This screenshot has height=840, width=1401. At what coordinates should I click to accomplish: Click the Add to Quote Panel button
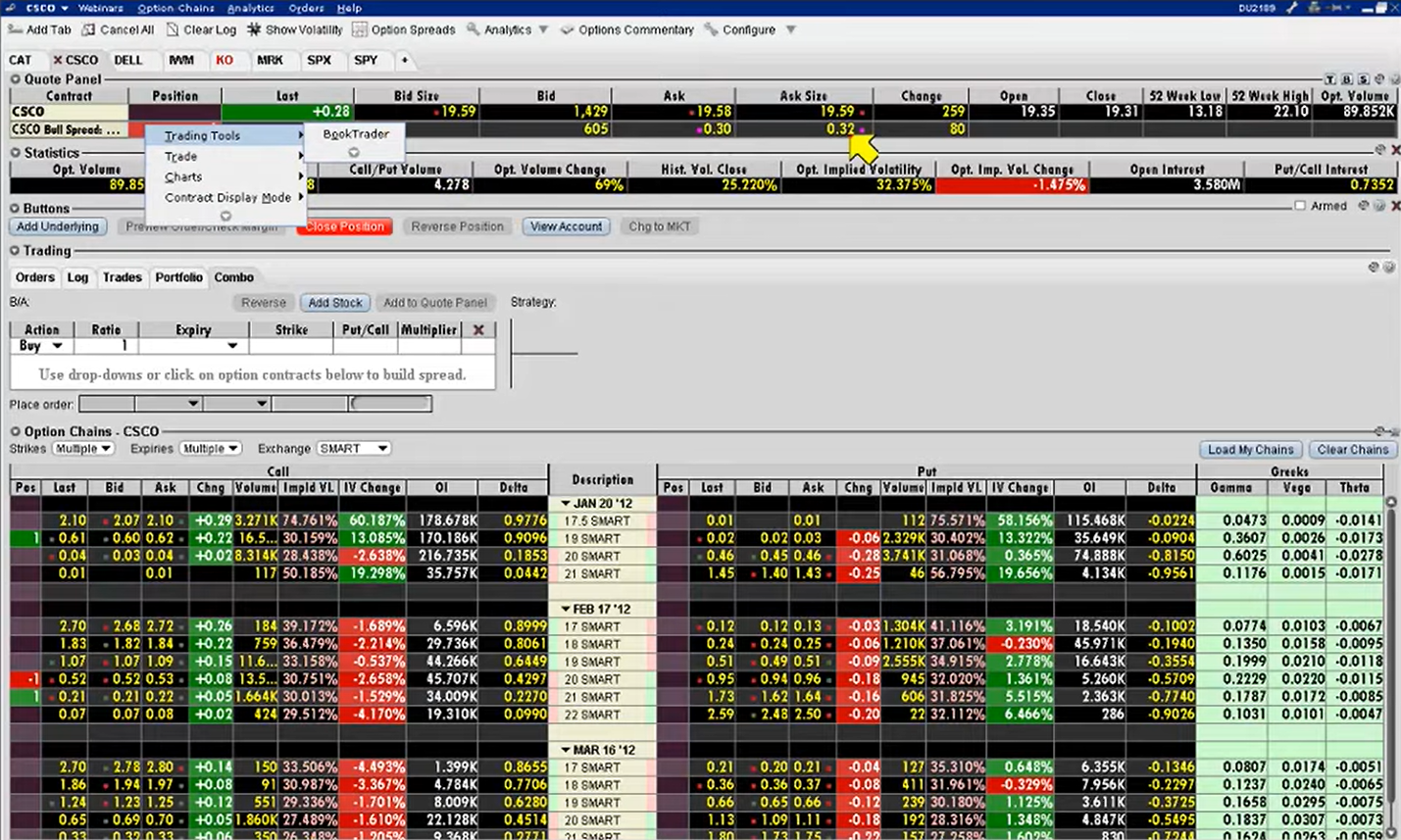coord(435,303)
